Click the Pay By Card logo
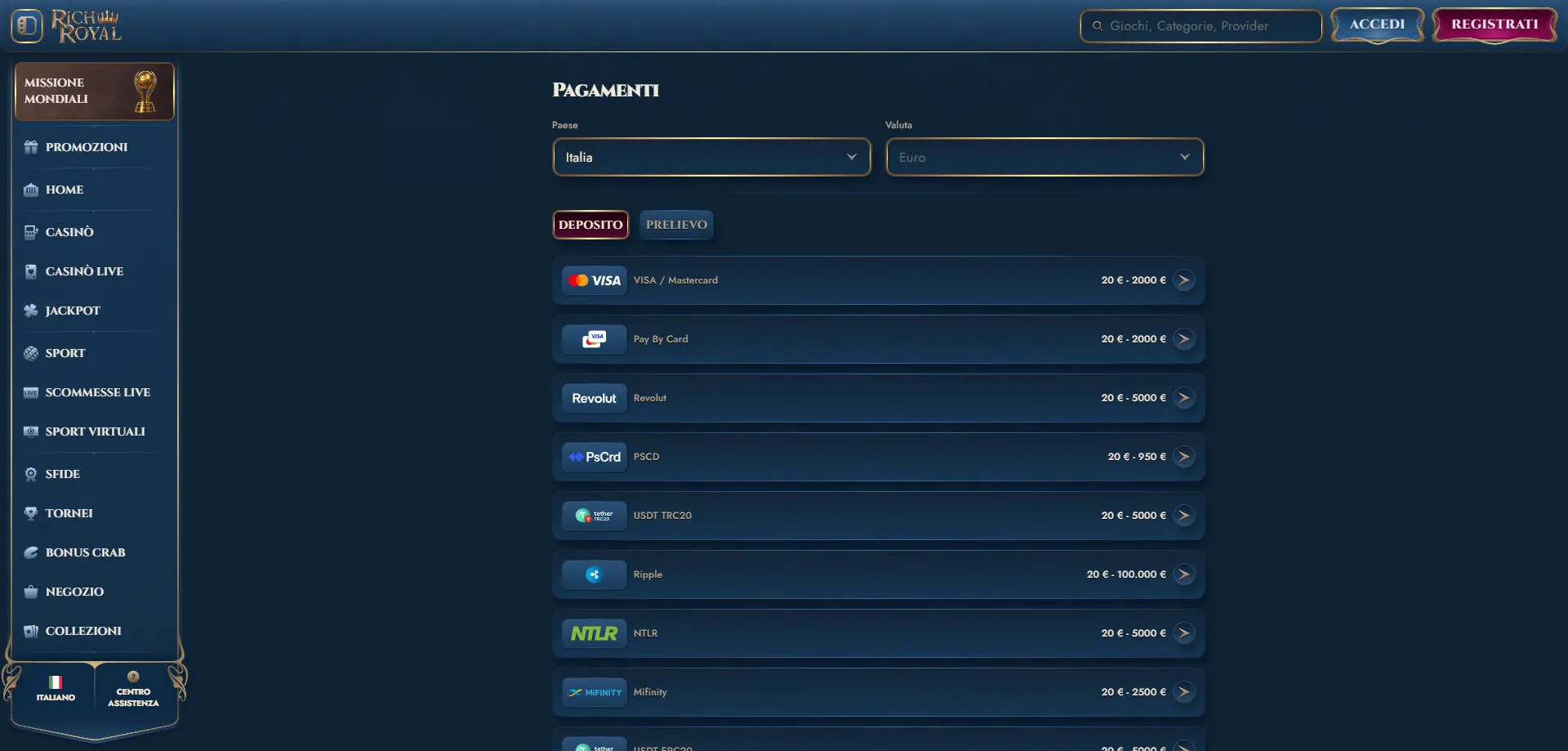 pyautogui.click(x=595, y=339)
